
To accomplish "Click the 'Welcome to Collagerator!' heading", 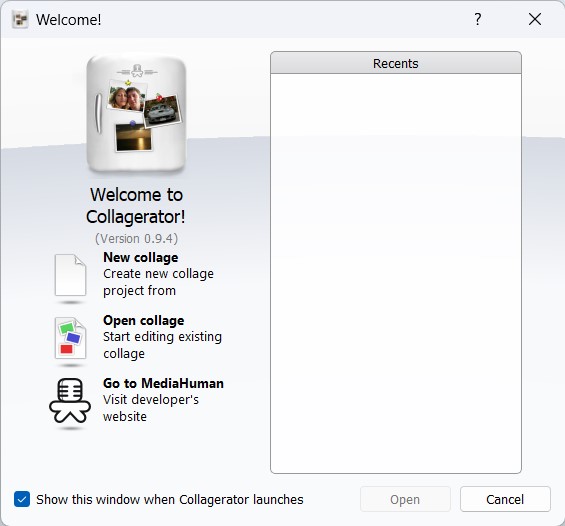I will pyautogui.click(x=136, y=205).
